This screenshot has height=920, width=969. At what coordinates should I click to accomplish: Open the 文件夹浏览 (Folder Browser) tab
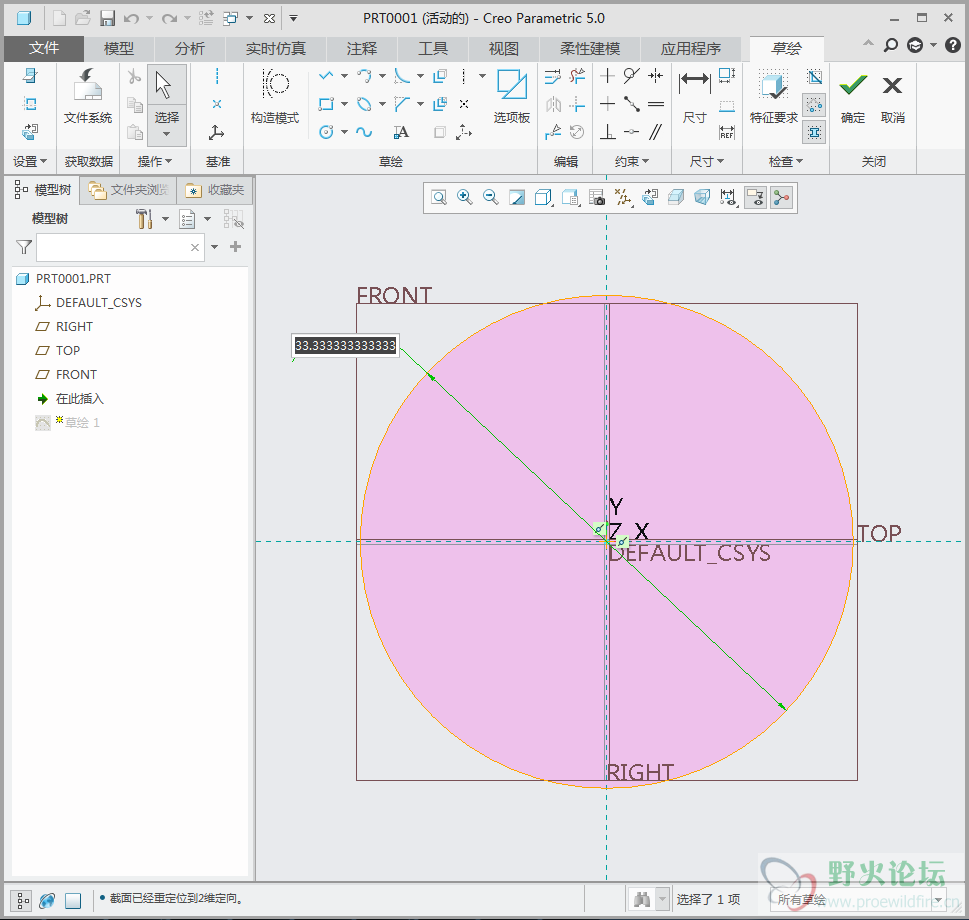(x=129, y=190)
